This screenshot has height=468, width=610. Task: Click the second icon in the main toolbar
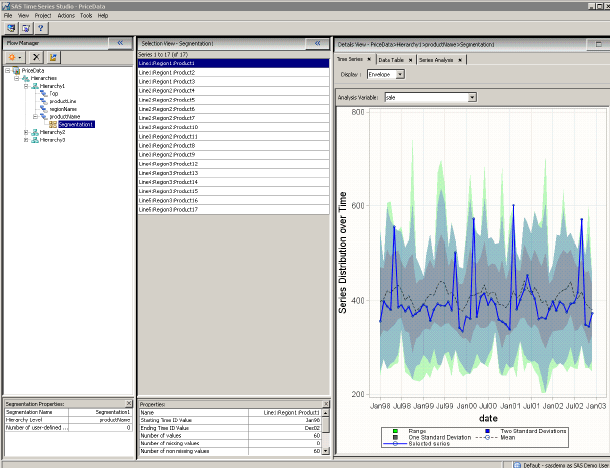coord(24,28)
